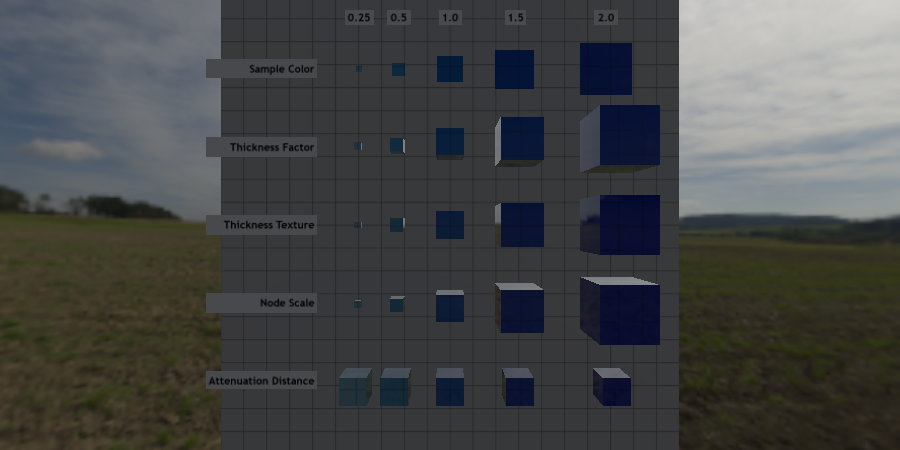
Task: Select the 2.0 column header
Action: [606, 18]
